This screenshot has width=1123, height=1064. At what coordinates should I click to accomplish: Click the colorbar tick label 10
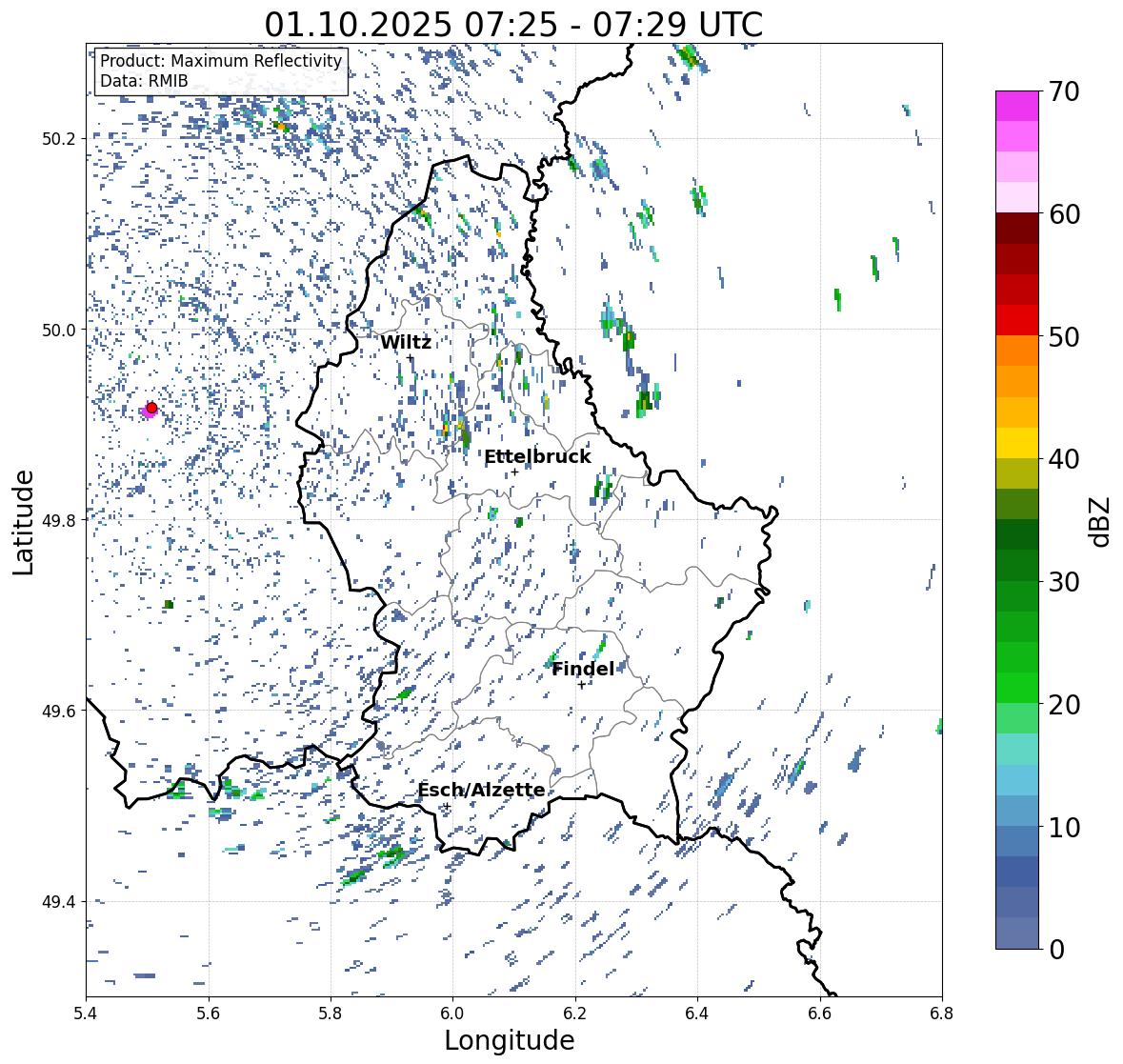pyautogui.click(x=1064, y=827)
